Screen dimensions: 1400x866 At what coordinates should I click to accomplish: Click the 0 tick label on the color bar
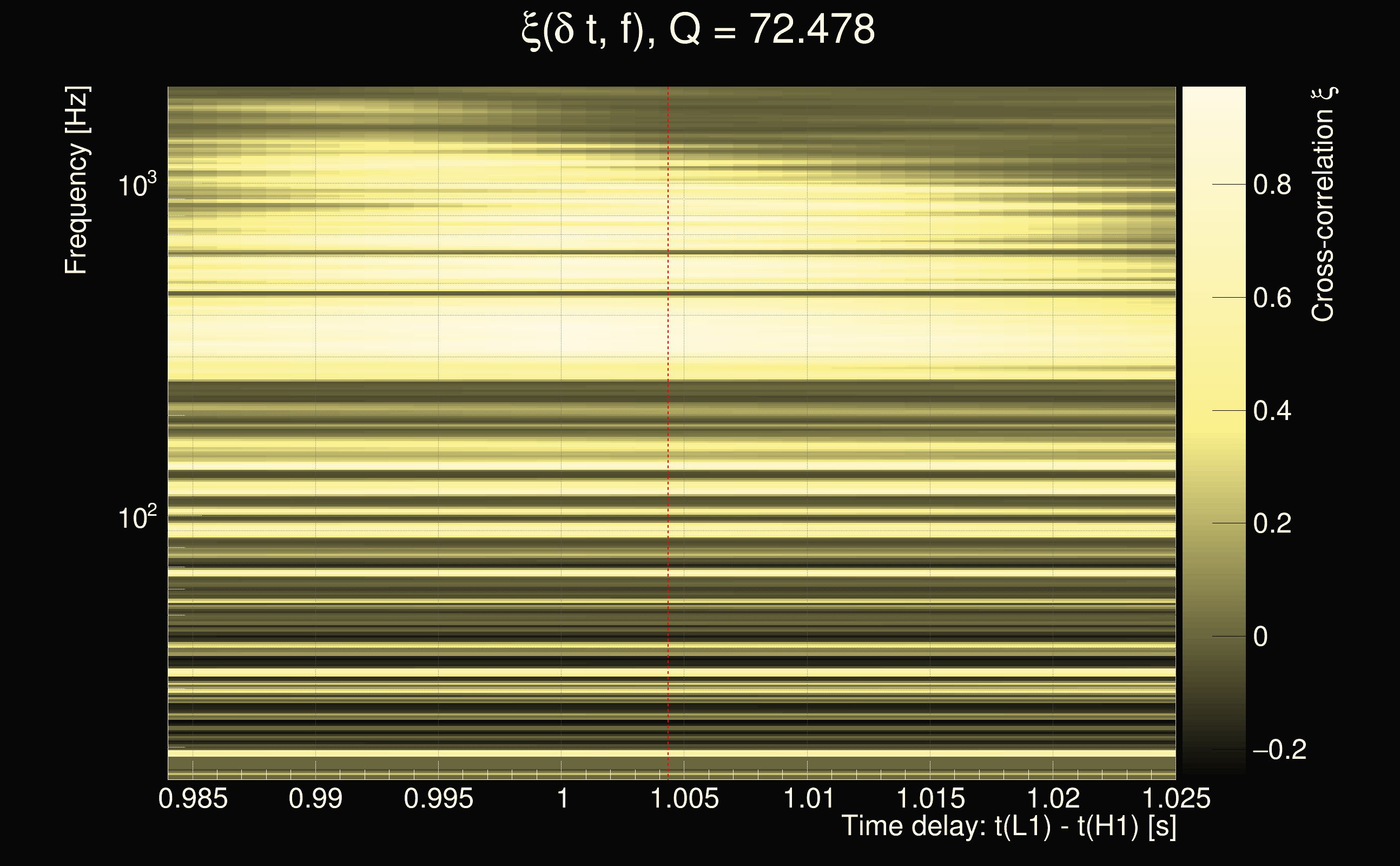(1260, 637)
